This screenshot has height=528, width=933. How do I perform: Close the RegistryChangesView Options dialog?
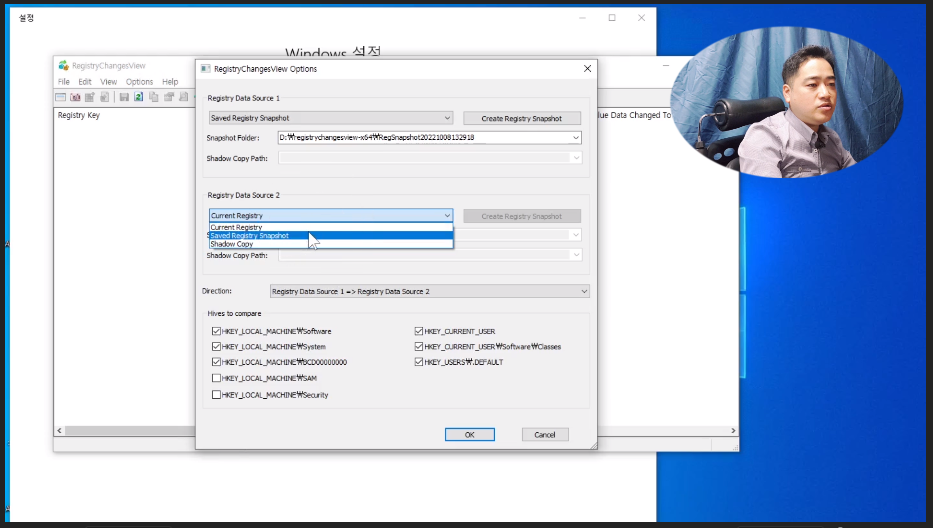[587, 68]
